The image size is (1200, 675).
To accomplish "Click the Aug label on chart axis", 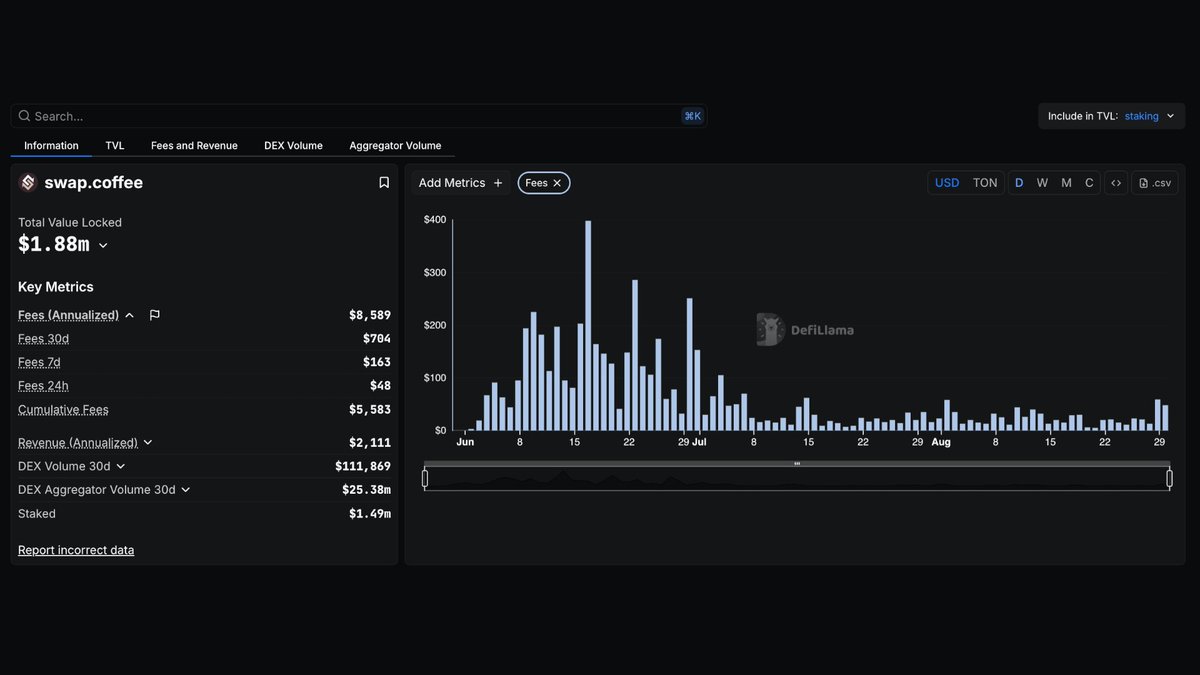I will point(941,442).
